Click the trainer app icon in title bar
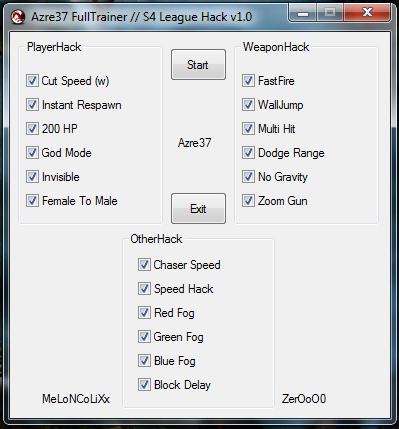Viewport: 399px width, 429px height. 18,17
